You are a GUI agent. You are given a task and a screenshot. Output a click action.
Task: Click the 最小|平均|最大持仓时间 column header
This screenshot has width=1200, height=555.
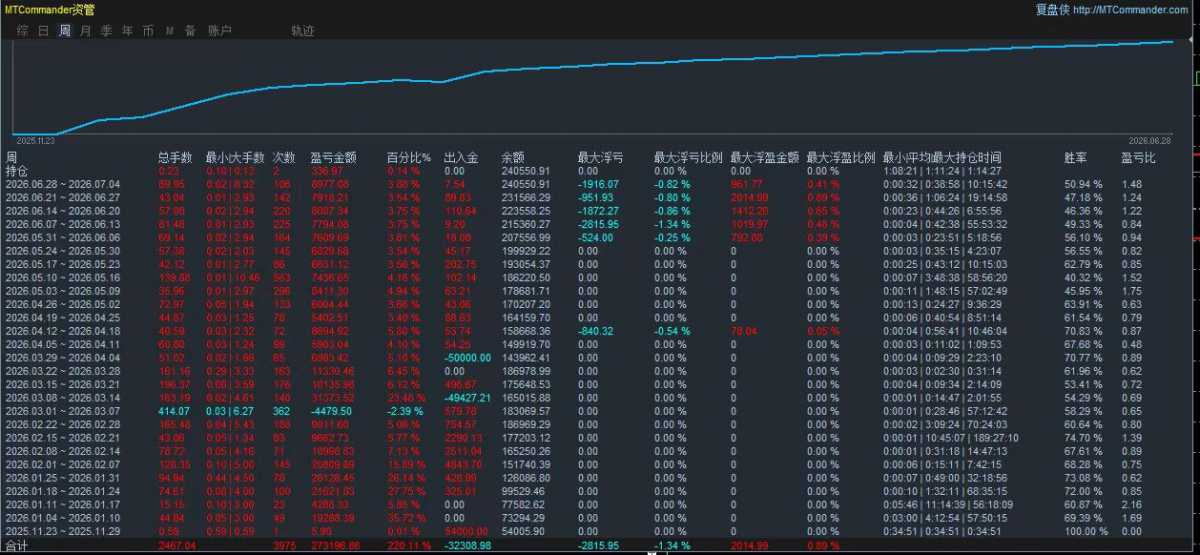pyautogui.click(x=942, y=158)
